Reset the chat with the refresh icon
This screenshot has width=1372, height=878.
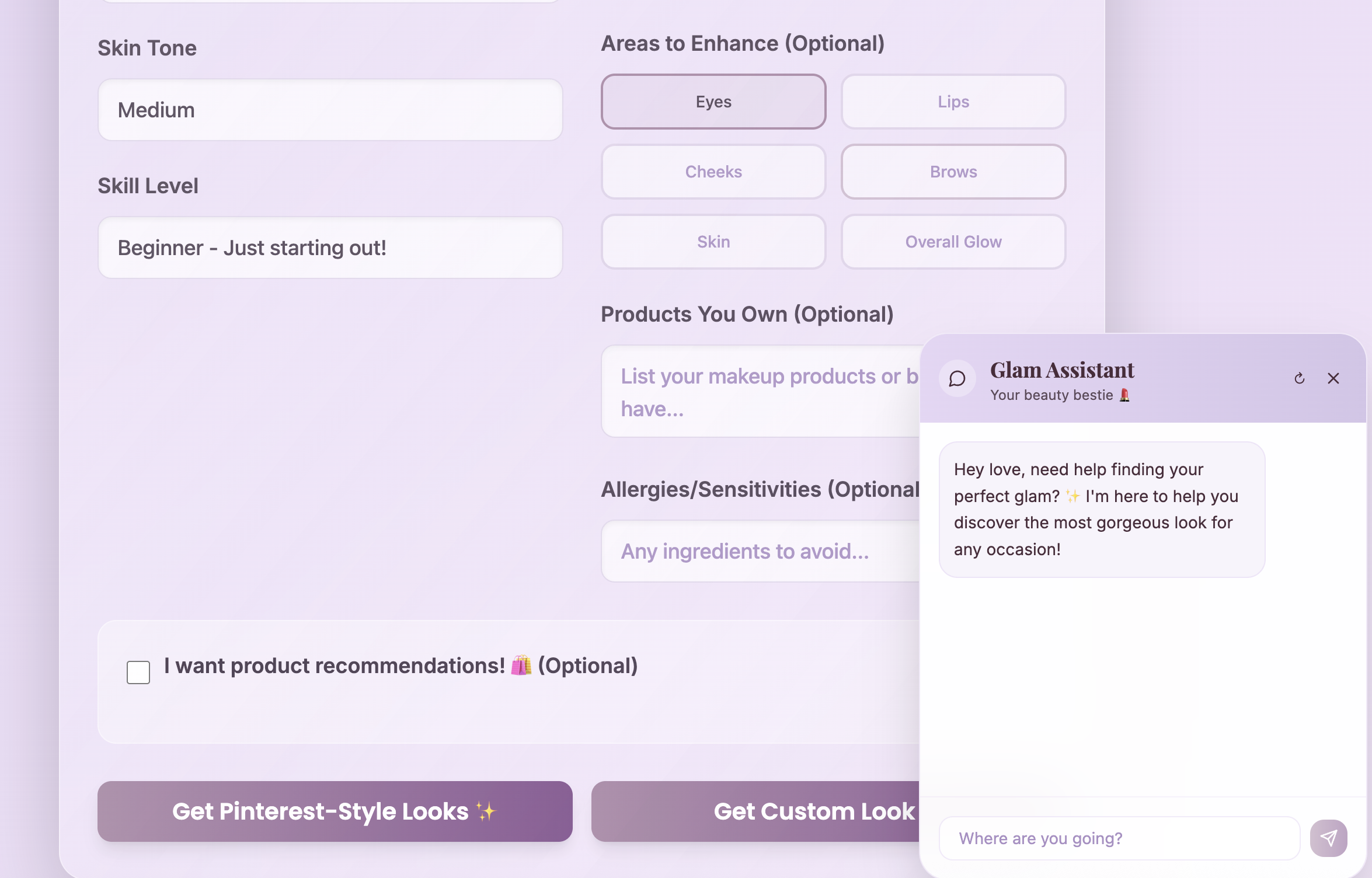1299,379
